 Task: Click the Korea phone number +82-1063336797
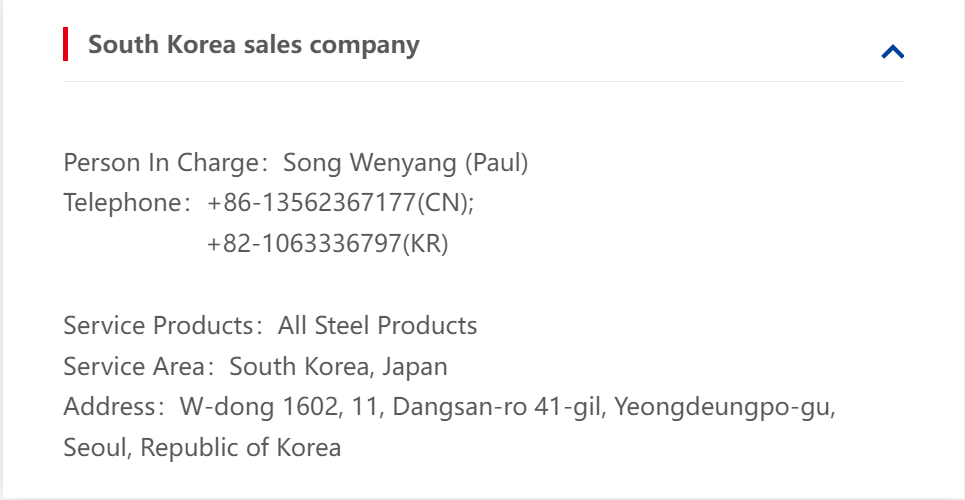tap(304, 244)
